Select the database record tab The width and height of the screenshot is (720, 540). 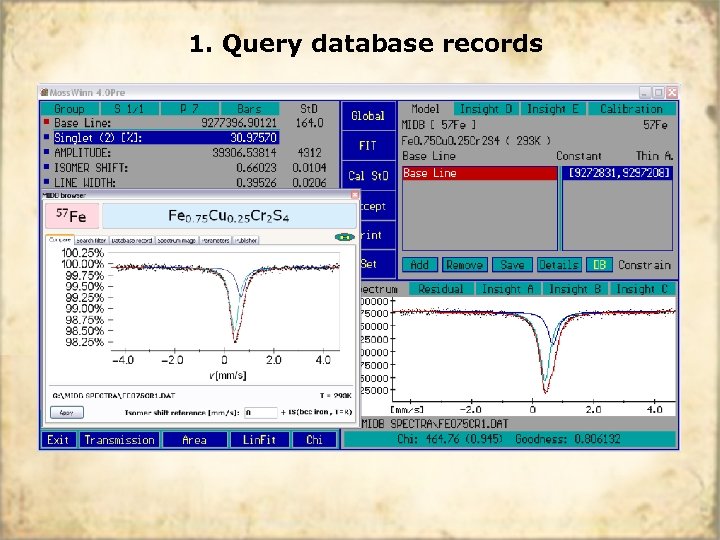(x=132, y=240)
